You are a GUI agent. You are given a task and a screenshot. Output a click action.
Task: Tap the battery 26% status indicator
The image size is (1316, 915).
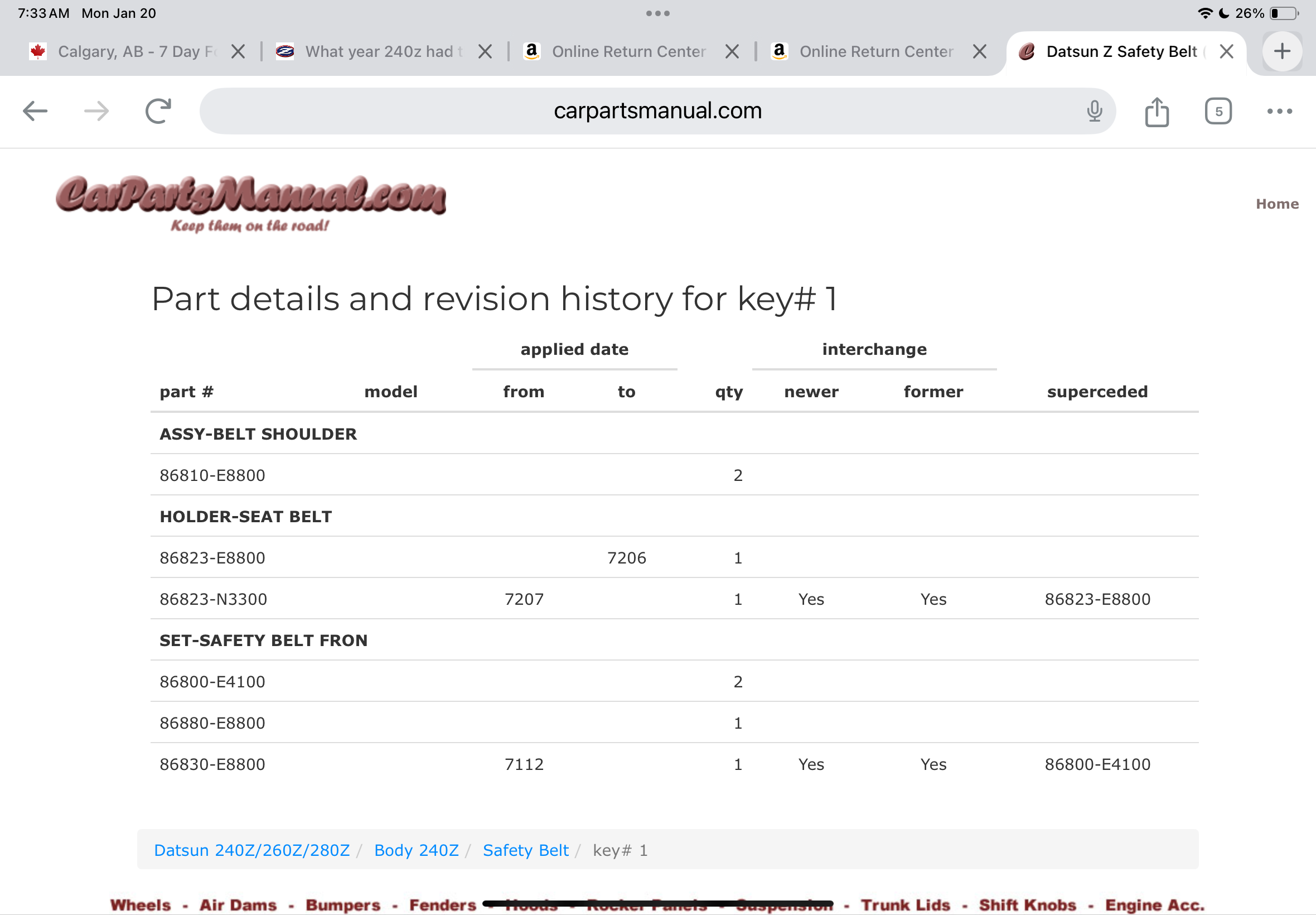pyautogui.click(x=1266, y=13)
